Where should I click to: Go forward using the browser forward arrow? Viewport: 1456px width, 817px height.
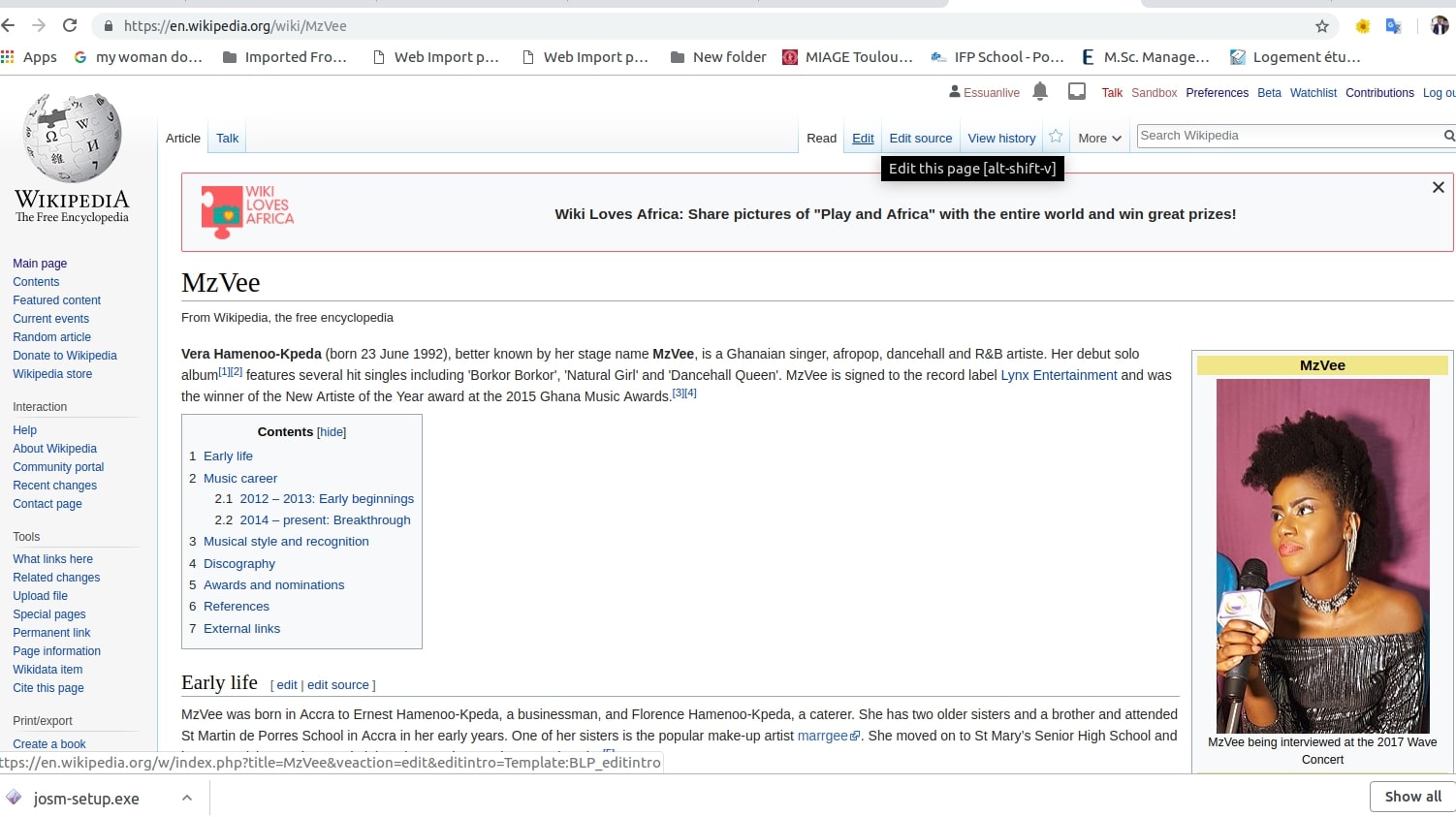coord(39,25)
